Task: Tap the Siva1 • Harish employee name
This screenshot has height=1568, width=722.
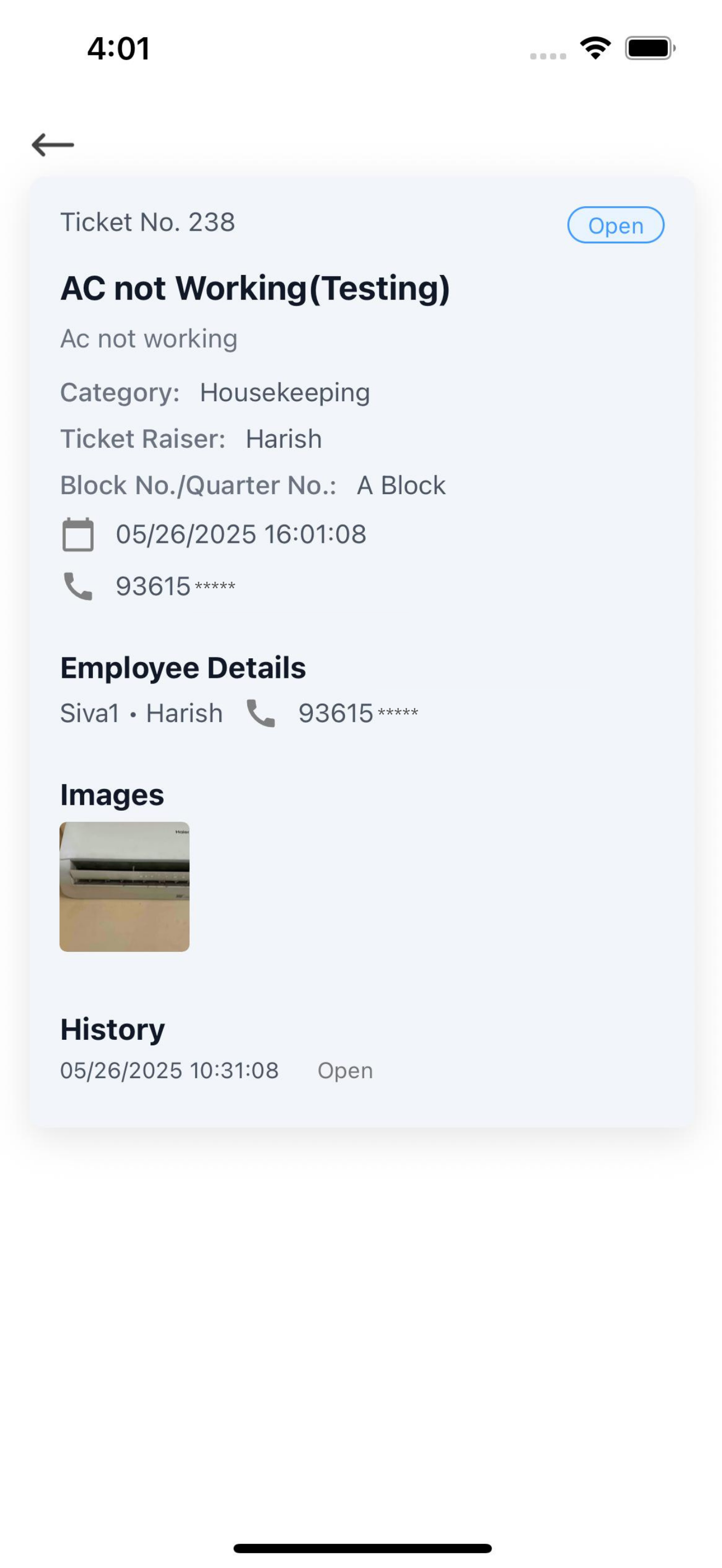Action: tap(141, 713)
